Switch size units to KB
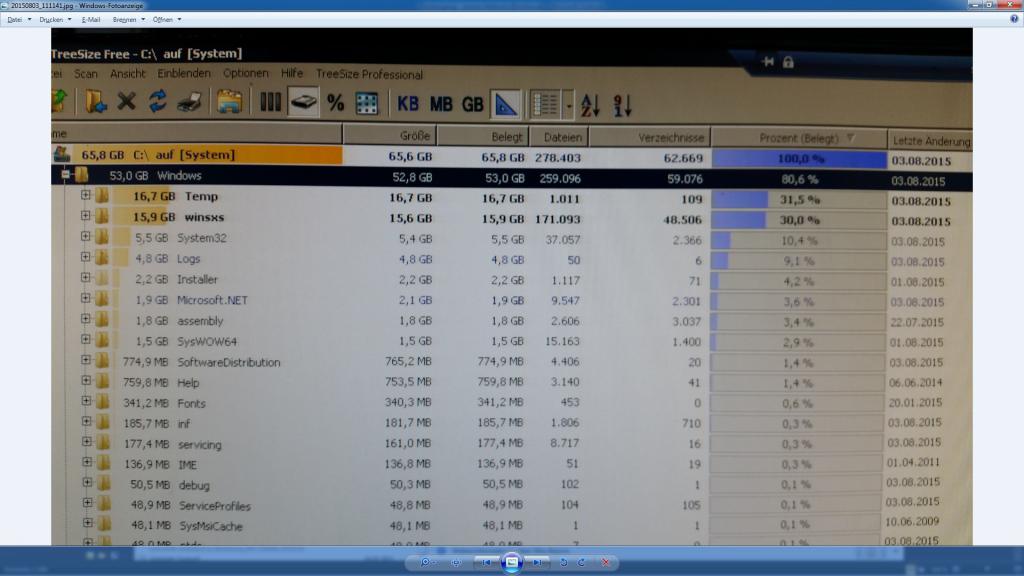The width and height of the screenshot is (1024, 576). click(x=408, y=104)
